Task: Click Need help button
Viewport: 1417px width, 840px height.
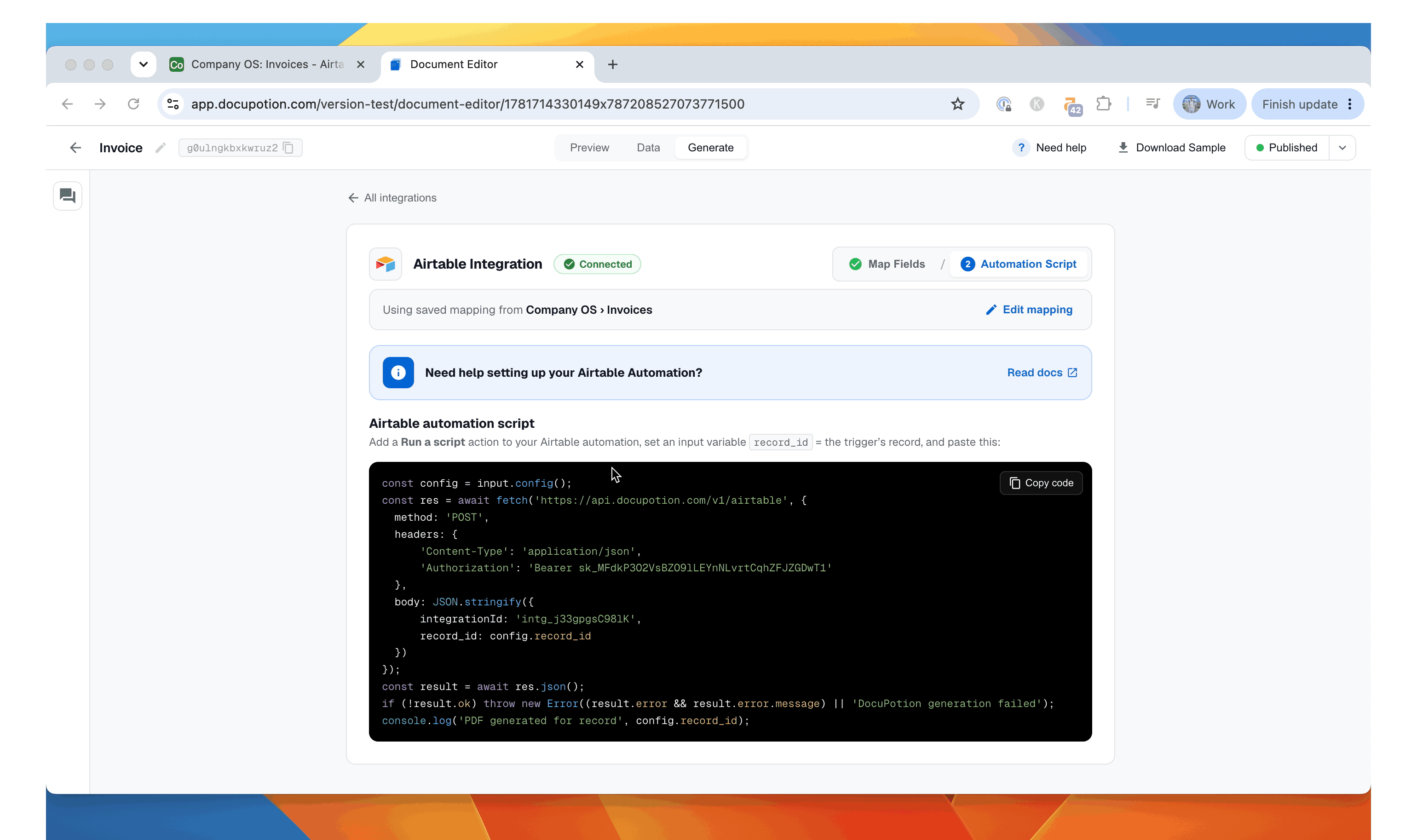Action: (1049, 148)
